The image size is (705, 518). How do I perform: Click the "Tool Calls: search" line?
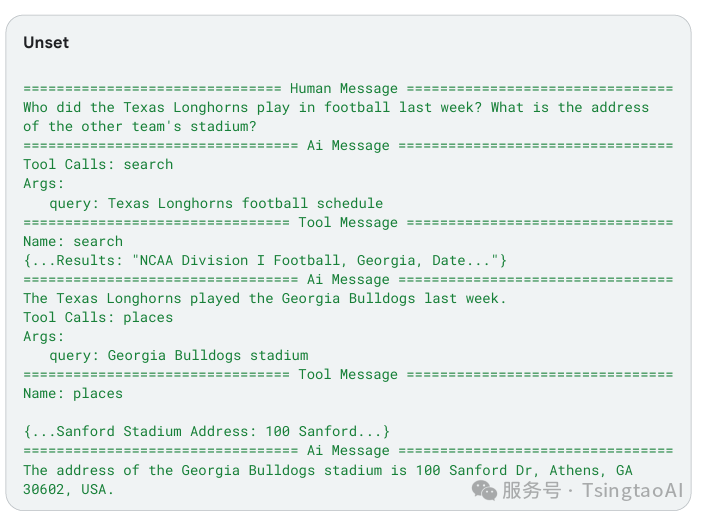coord(98,165)
